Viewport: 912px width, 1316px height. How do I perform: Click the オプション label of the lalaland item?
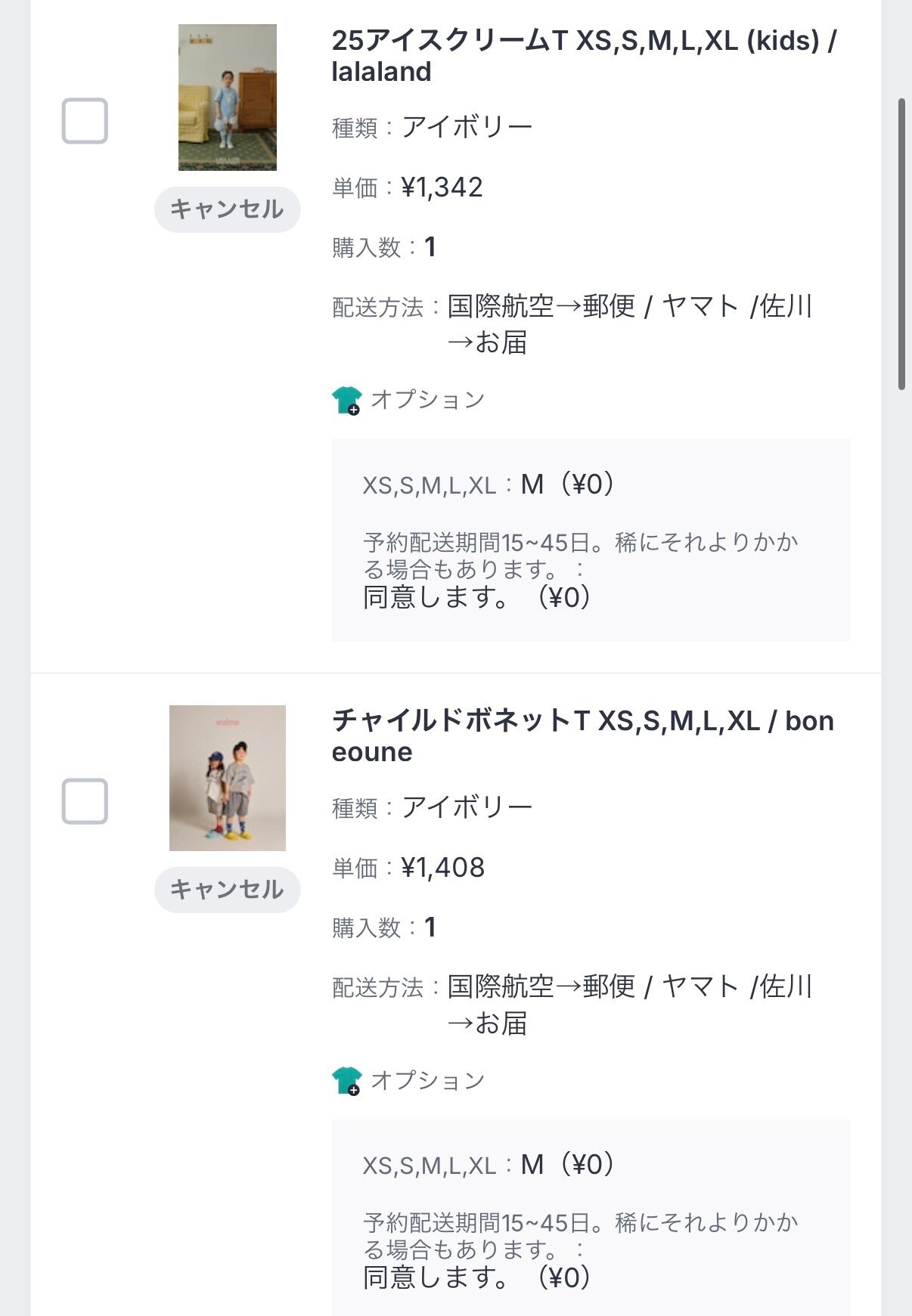point(427,400)
